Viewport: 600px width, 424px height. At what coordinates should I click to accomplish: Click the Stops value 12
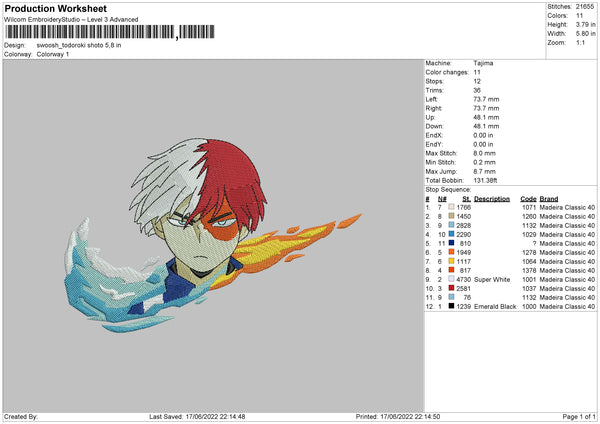point(477,81)
